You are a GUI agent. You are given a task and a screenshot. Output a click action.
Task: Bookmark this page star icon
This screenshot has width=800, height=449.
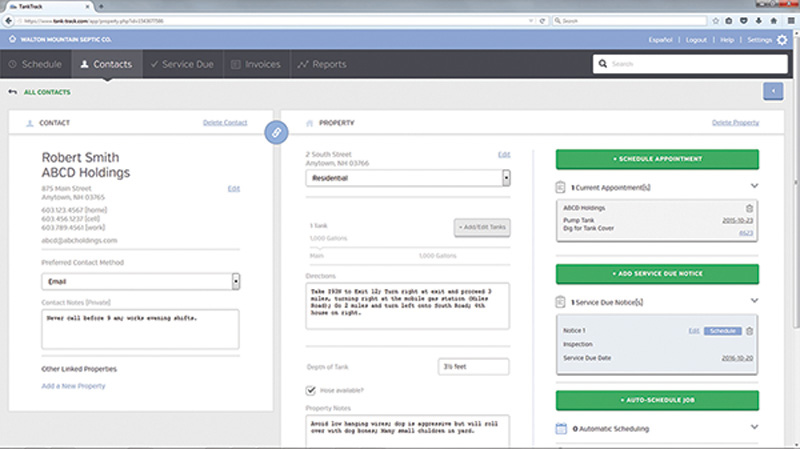(x=715, y=21)
